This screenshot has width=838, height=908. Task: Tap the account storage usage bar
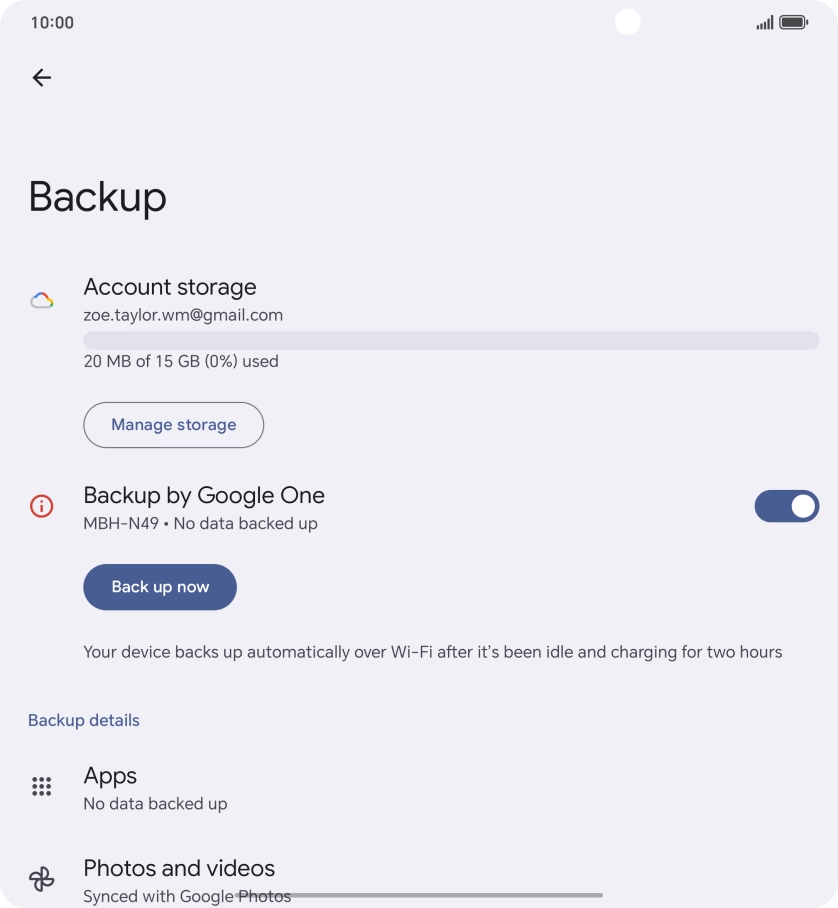451,341
